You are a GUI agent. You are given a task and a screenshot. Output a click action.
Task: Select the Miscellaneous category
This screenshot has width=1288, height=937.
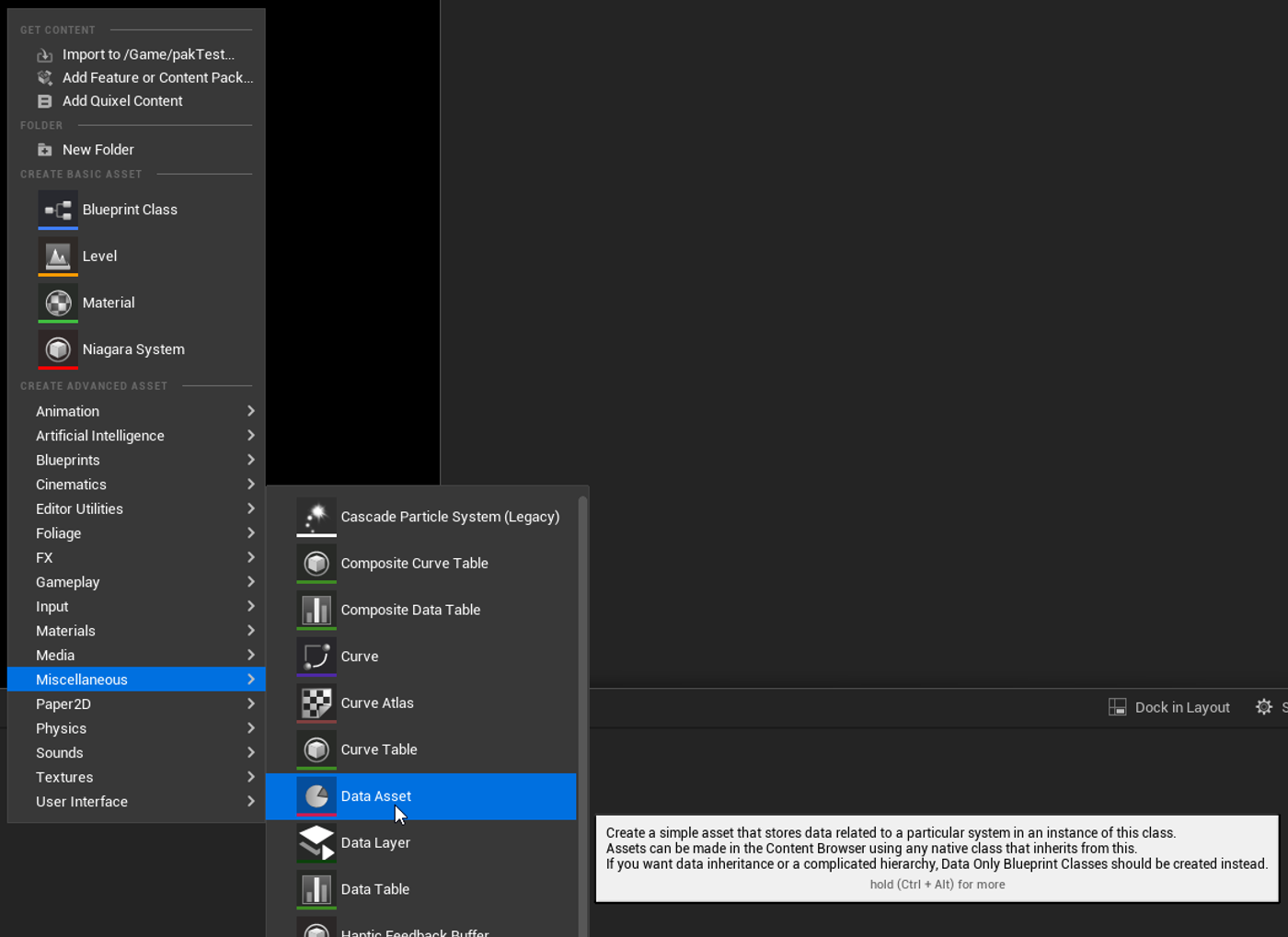136,680
